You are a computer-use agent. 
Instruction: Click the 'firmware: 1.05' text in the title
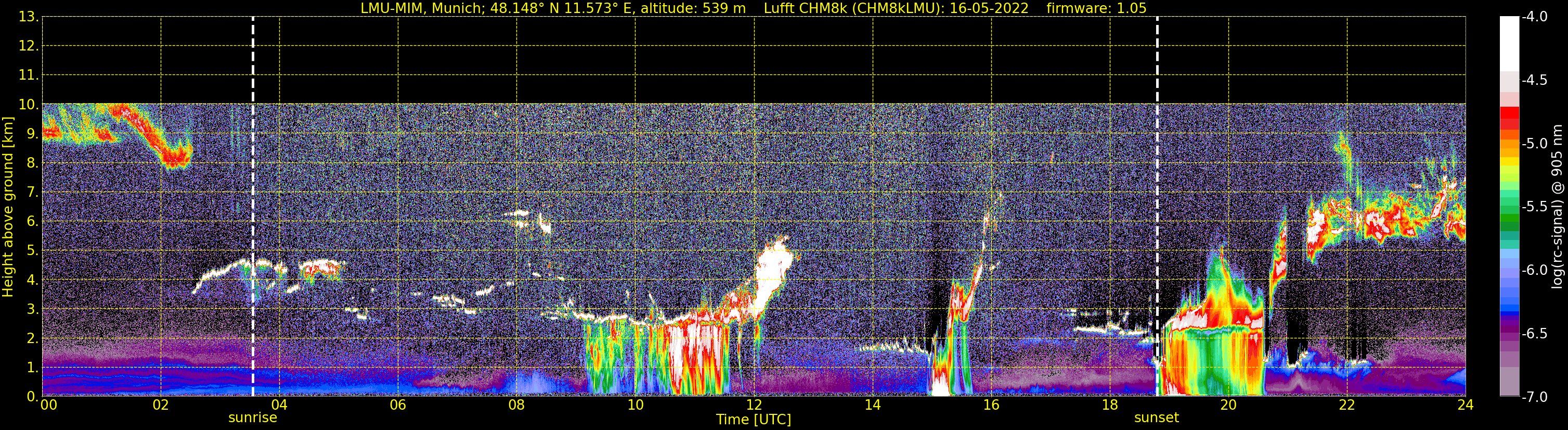pos(1096,8)
